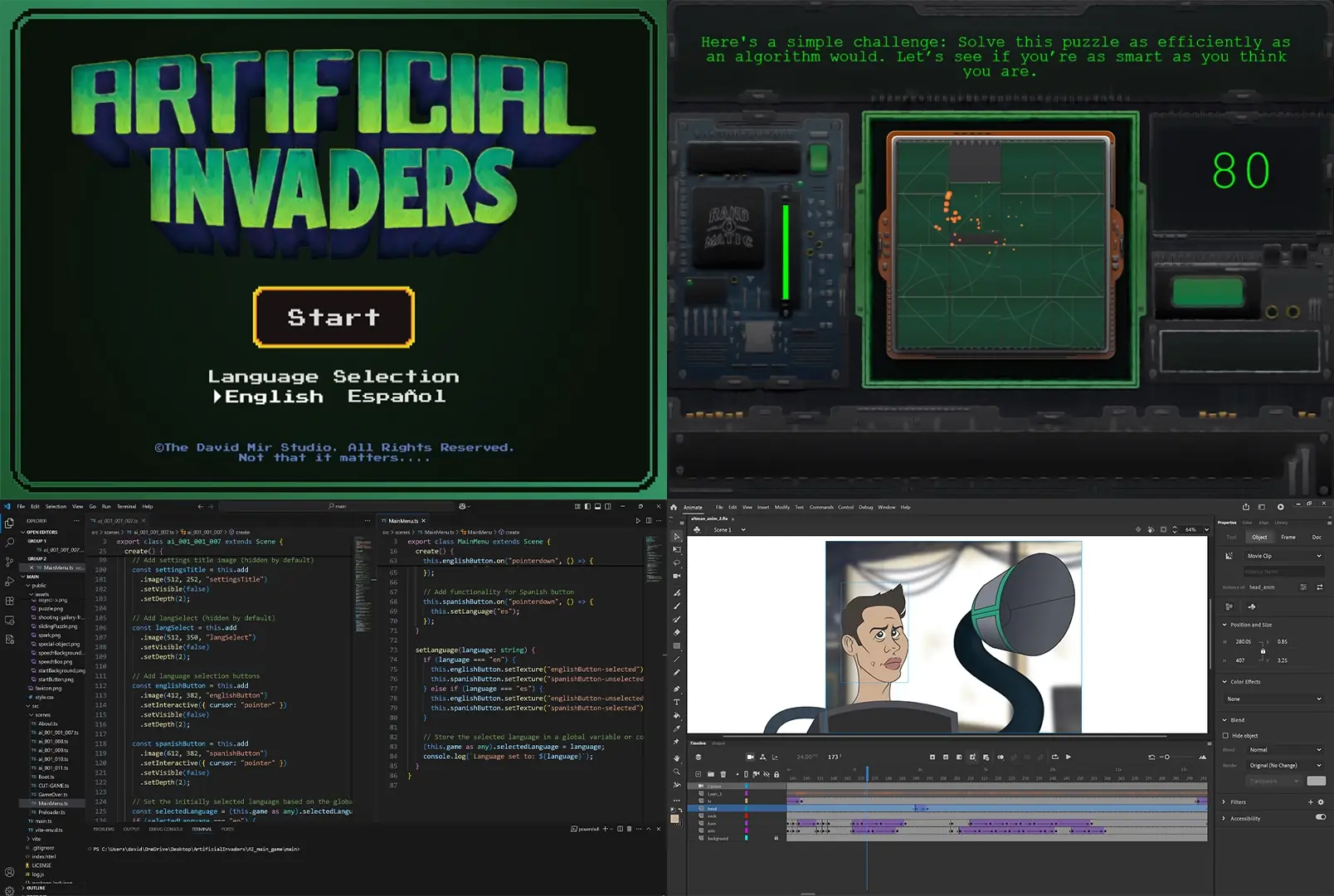This screenshot has height=896, width=1334.
Task: Open the Color Effects None dropdown
Action: [x=1273, y=699]
